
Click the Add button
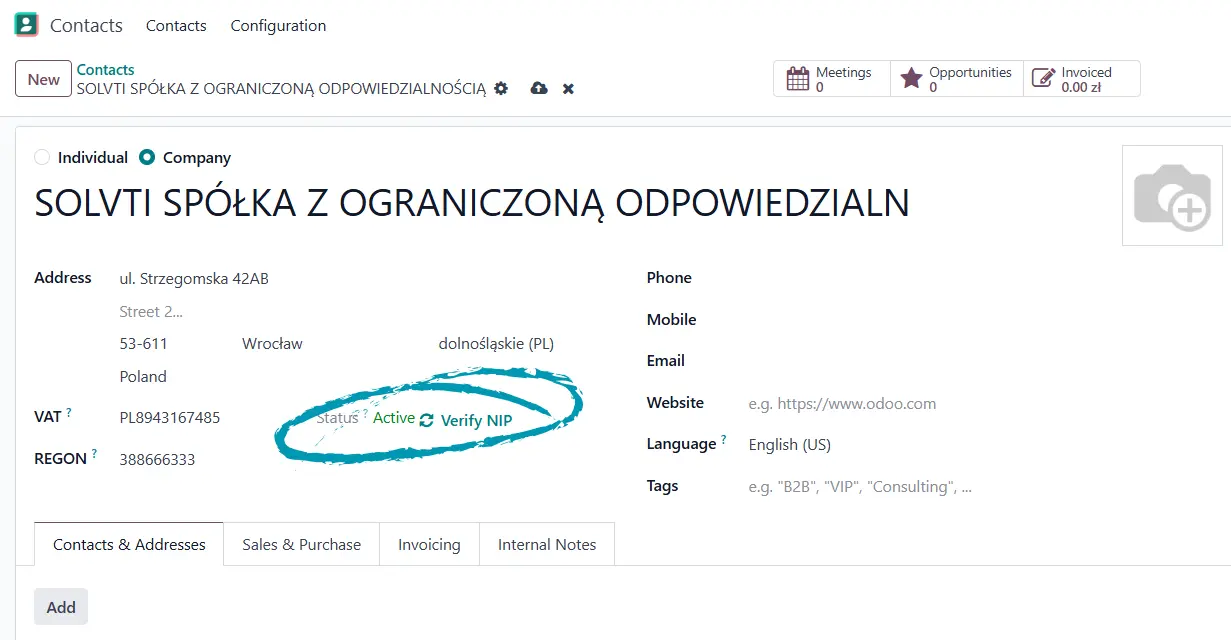click(61, 607)
